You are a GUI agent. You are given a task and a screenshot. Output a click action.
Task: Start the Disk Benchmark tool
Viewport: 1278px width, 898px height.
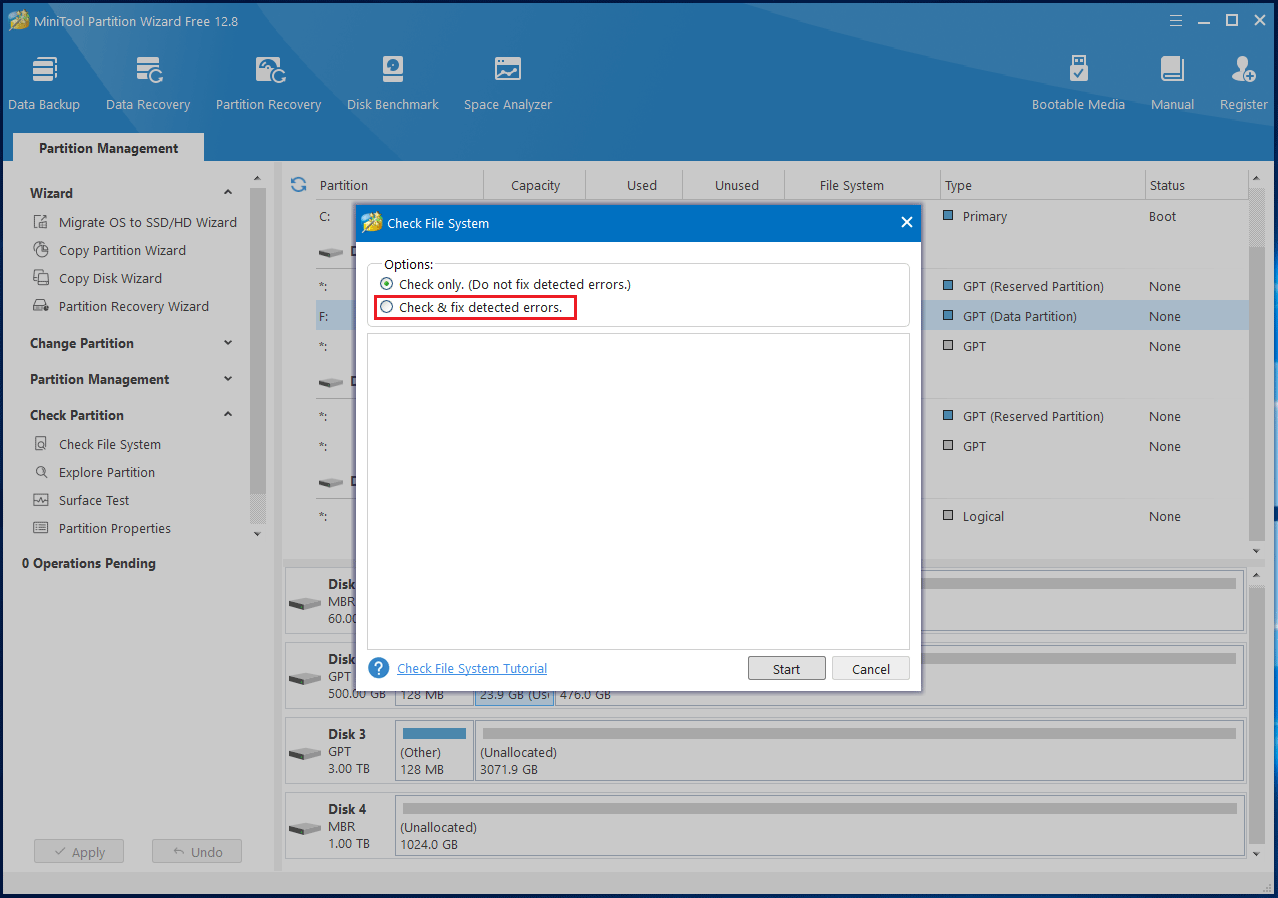tap(392, 83)
